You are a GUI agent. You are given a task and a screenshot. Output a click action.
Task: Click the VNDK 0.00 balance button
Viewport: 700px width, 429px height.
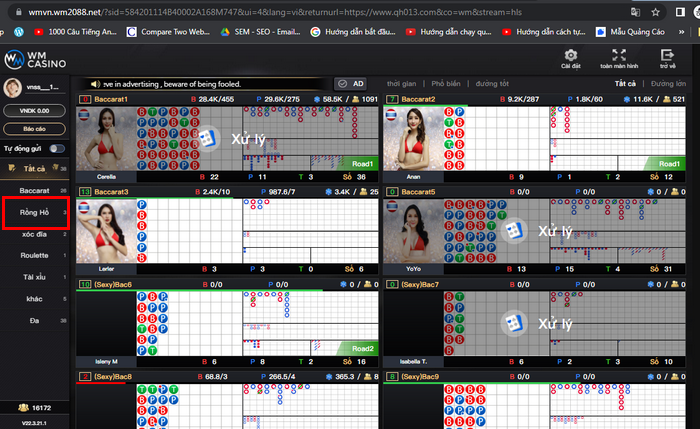[34, 111]
